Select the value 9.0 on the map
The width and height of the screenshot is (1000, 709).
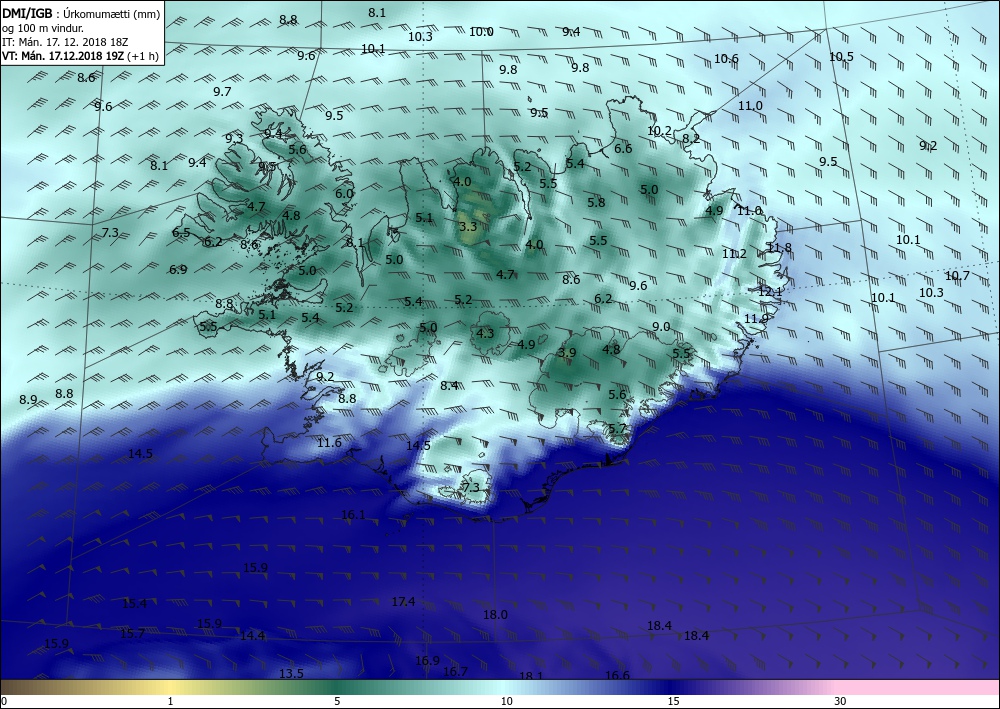pyautogui.click(x=661, y=327)
